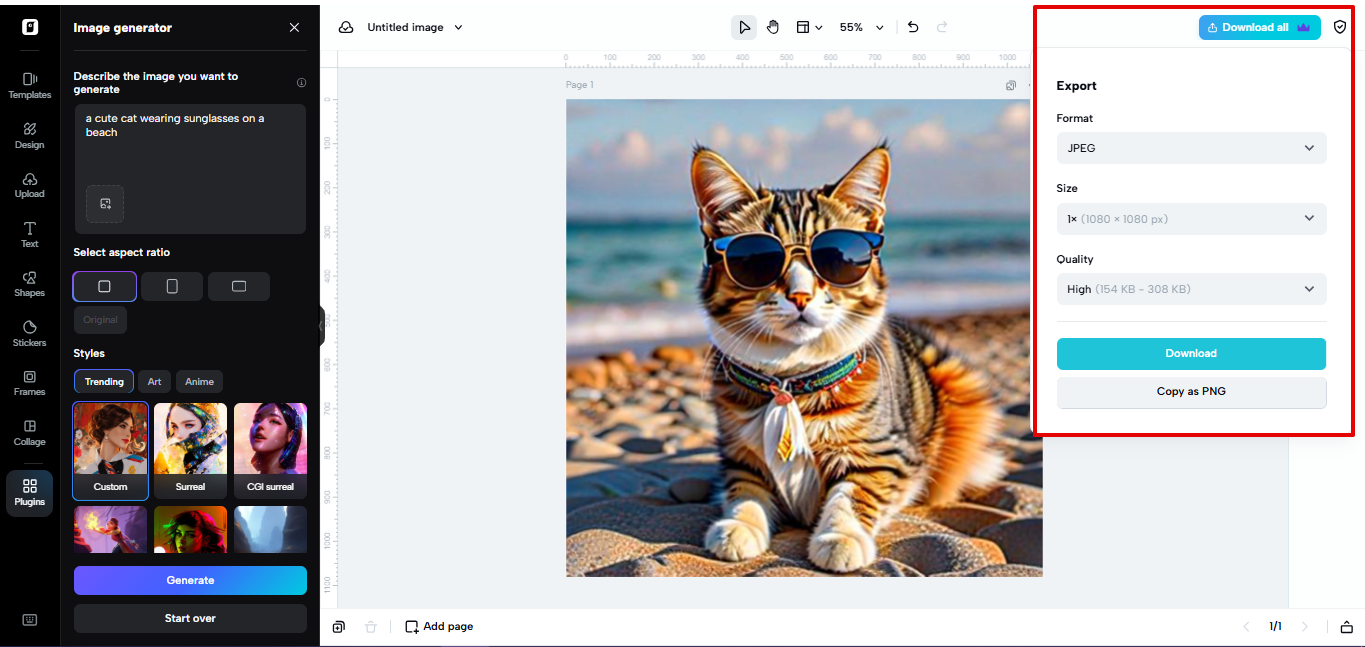Switch to the Anime styles tab
The image size is (1365, 647).
pyautogui.click(x=199, y=381)
